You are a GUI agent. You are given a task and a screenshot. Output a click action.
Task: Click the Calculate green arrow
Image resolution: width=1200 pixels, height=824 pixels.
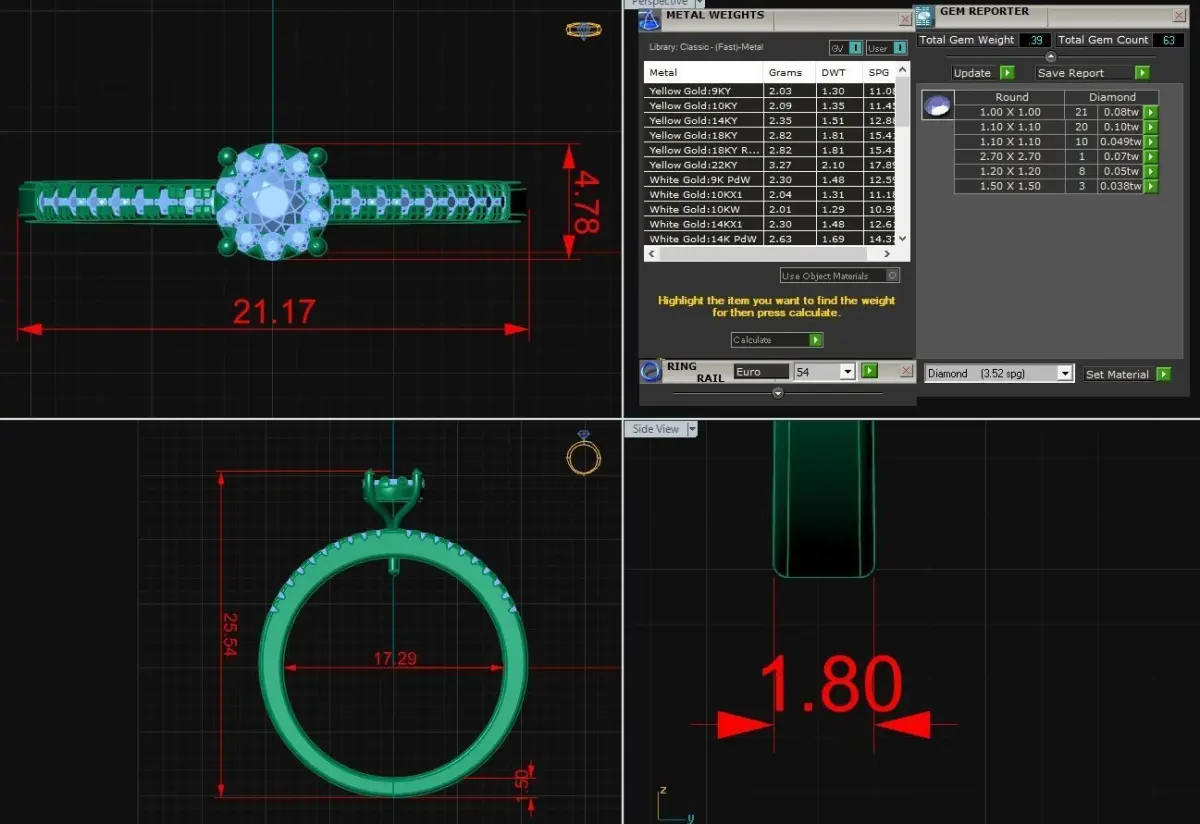click(x=816, y=340)
